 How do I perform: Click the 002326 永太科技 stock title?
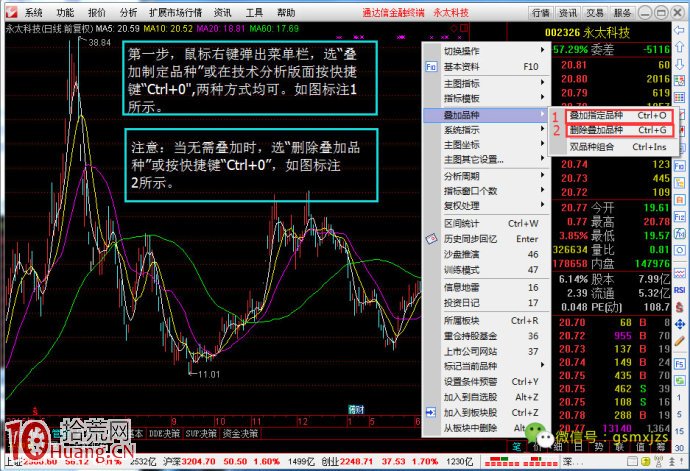[587, 33]
